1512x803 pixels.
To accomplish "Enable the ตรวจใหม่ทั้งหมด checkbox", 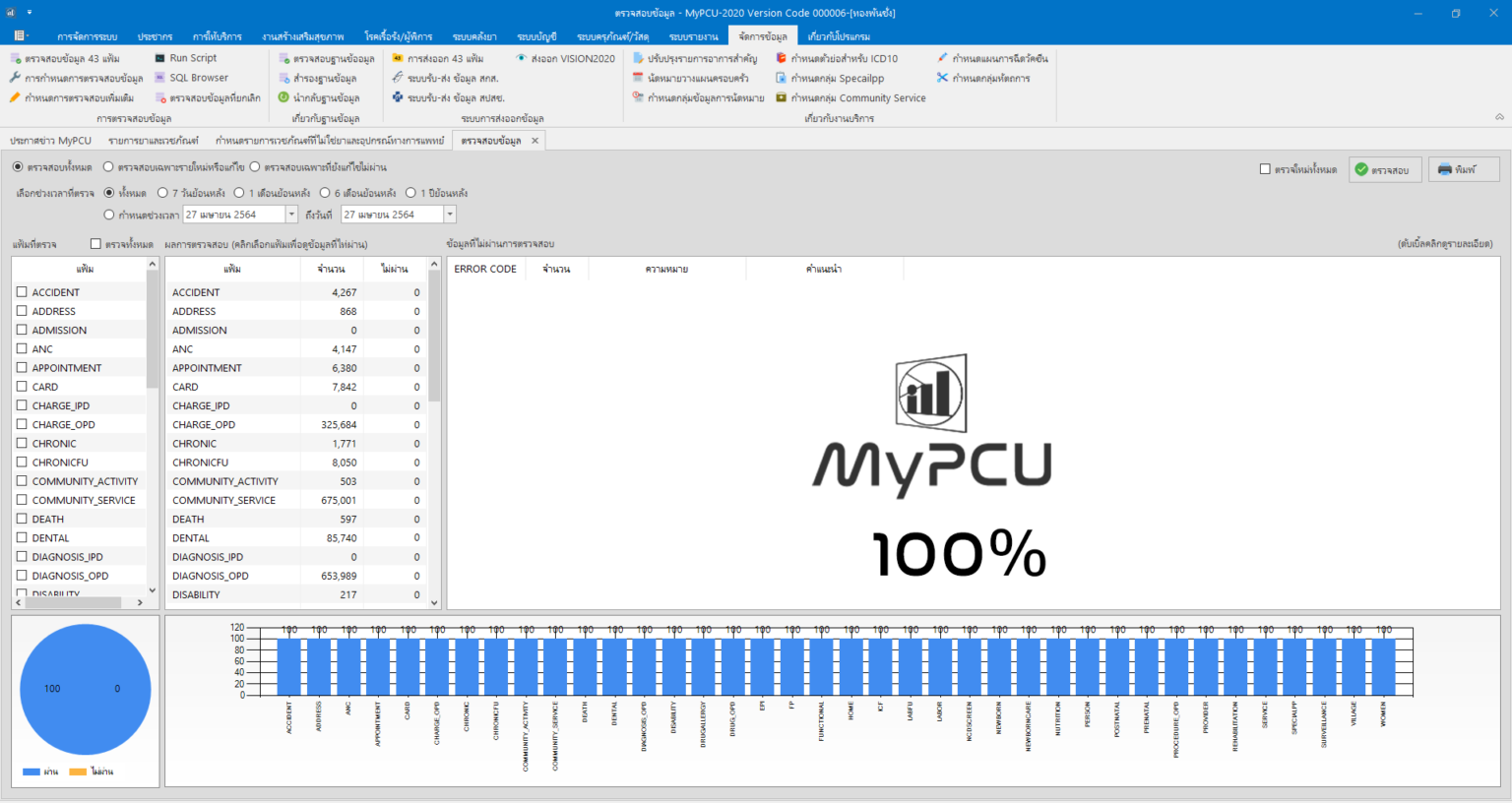I will click(1266, 167).
